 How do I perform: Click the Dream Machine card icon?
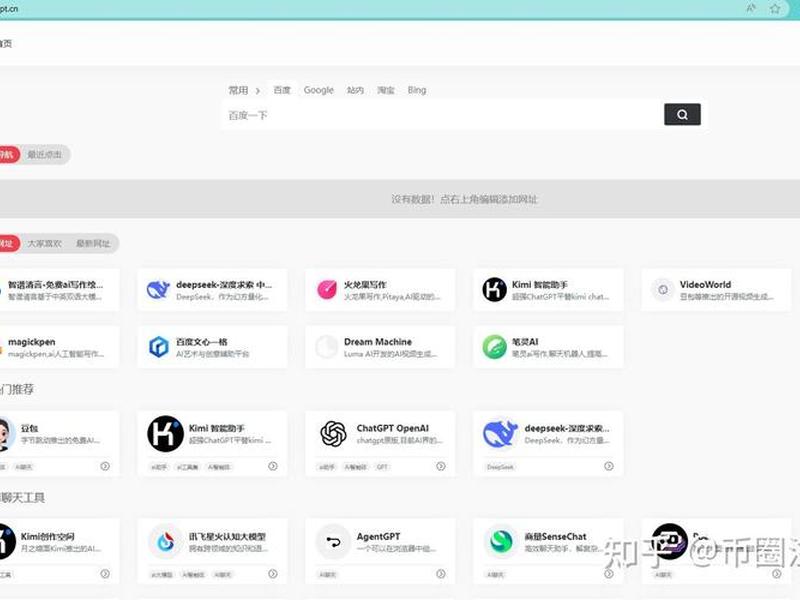327,347
